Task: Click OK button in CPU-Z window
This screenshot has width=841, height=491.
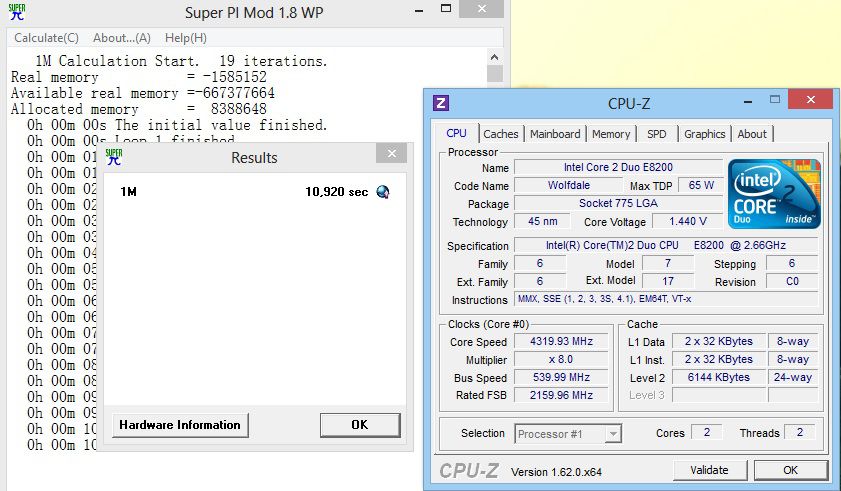Action: point(791,470)
